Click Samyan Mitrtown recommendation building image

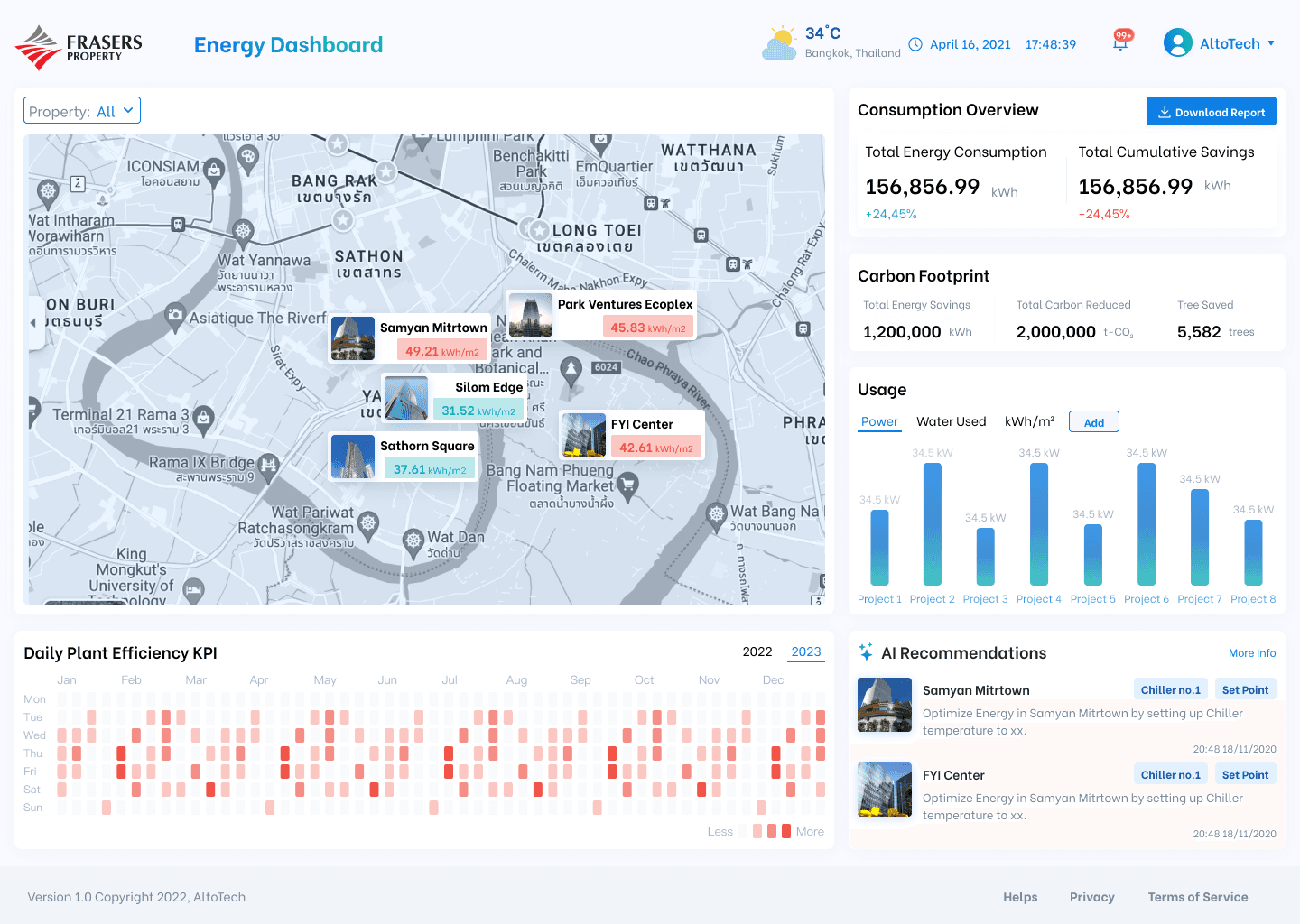885,704
